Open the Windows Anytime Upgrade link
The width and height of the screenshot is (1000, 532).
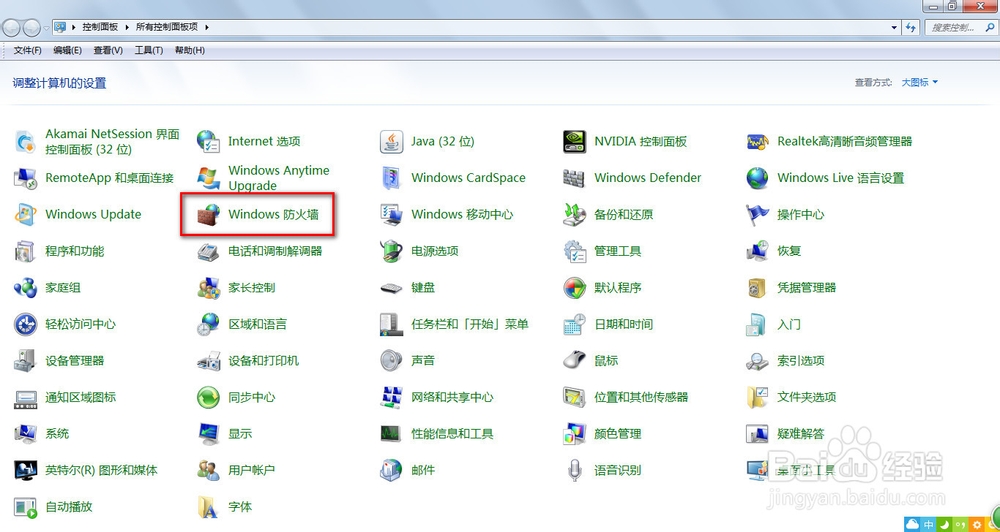279,178
